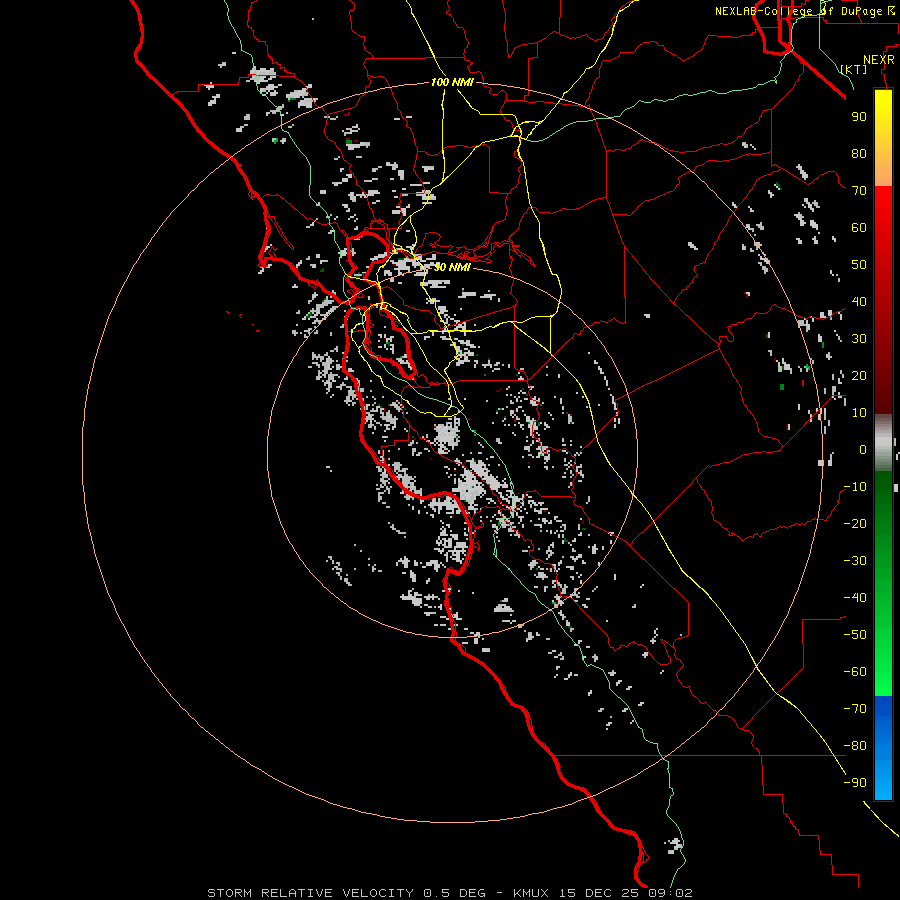The image size is (900, 900).
Task: Click the -70 knot scale label
Action: (x=855, y=709)
